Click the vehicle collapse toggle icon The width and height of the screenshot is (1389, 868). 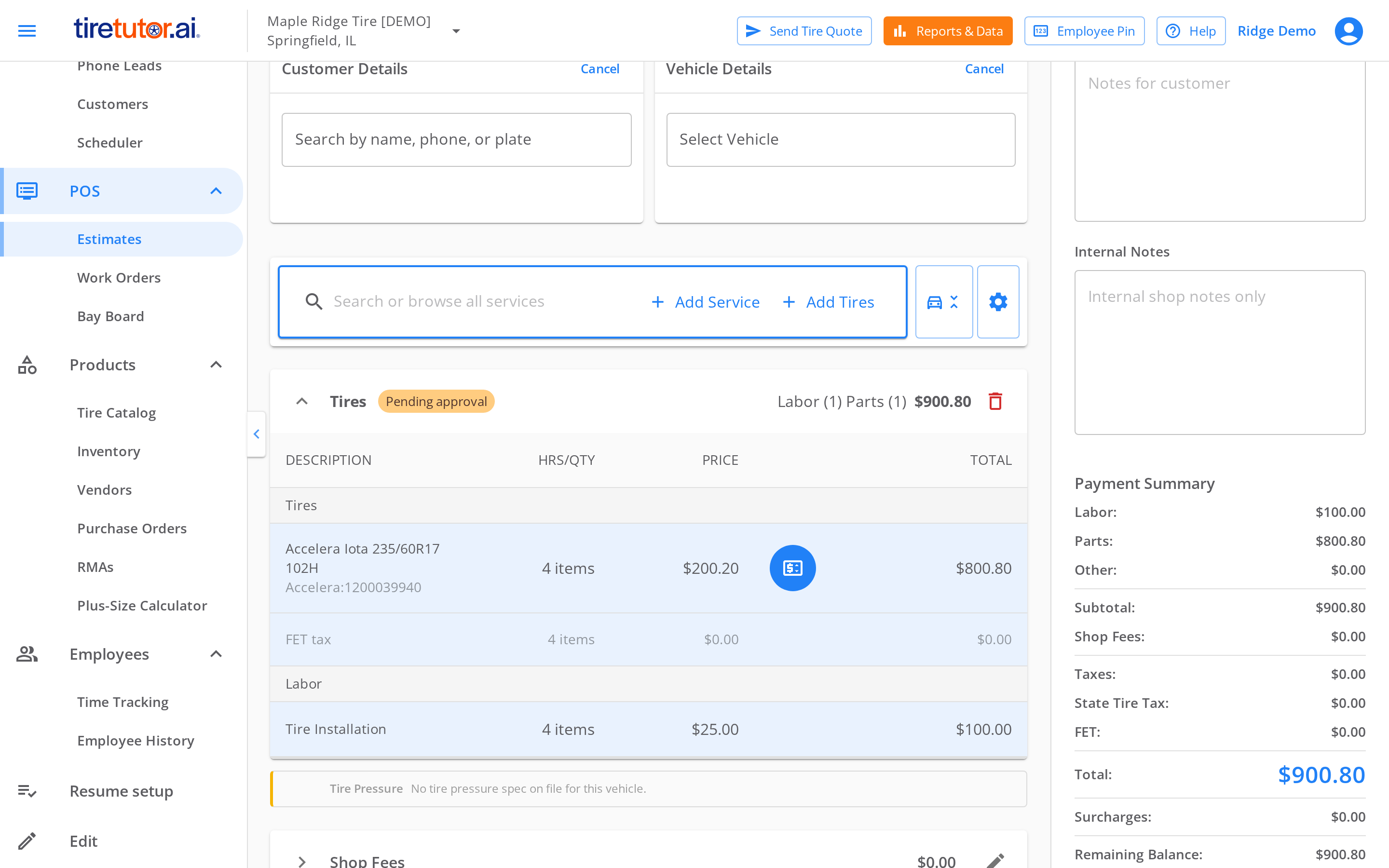coord(943,302)
